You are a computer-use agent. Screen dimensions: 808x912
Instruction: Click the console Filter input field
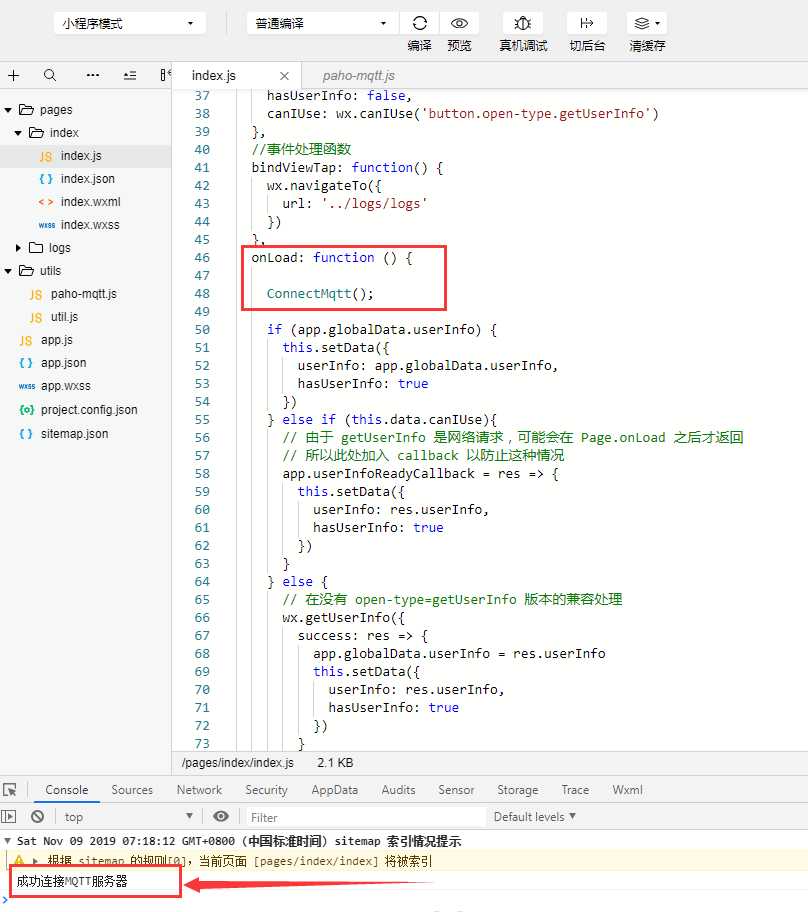click(x=365, y=817)
